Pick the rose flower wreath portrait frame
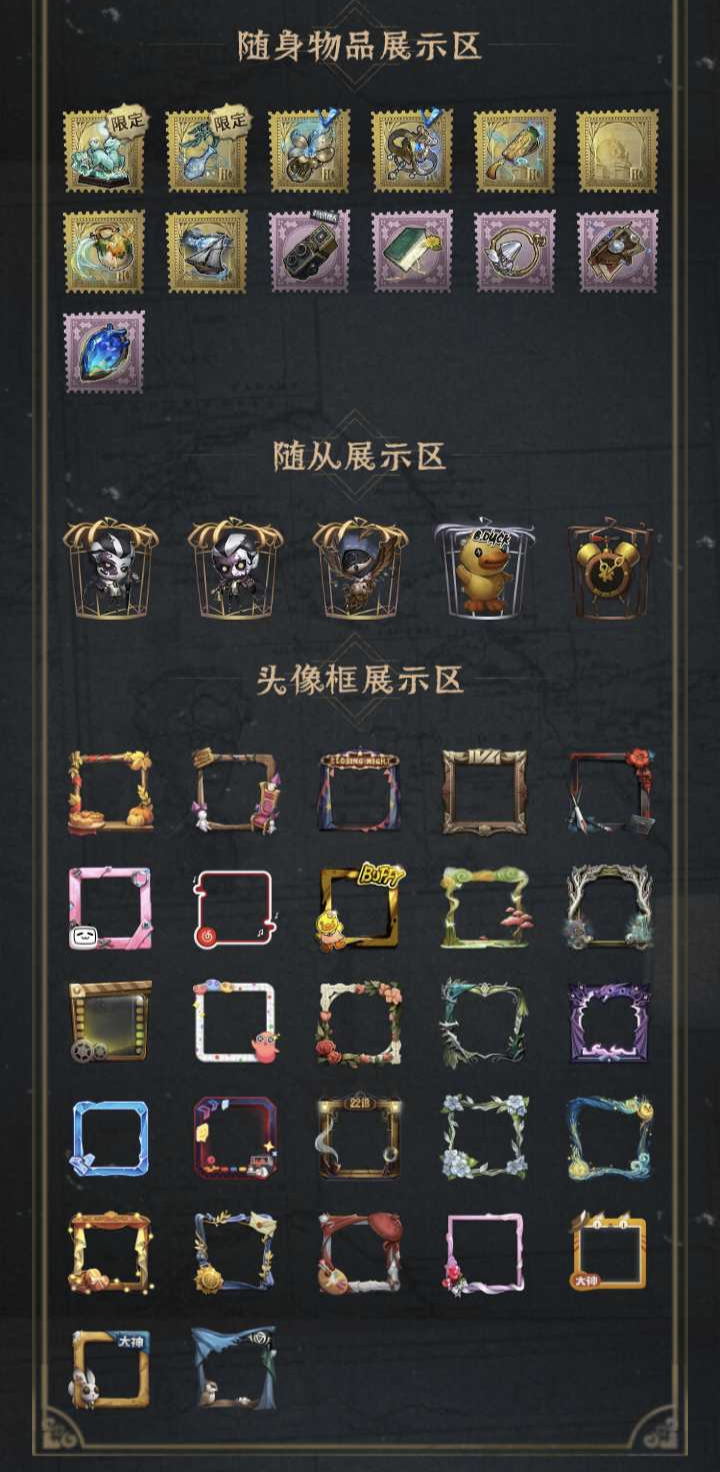The image size is (720, 1472). 359,1022
